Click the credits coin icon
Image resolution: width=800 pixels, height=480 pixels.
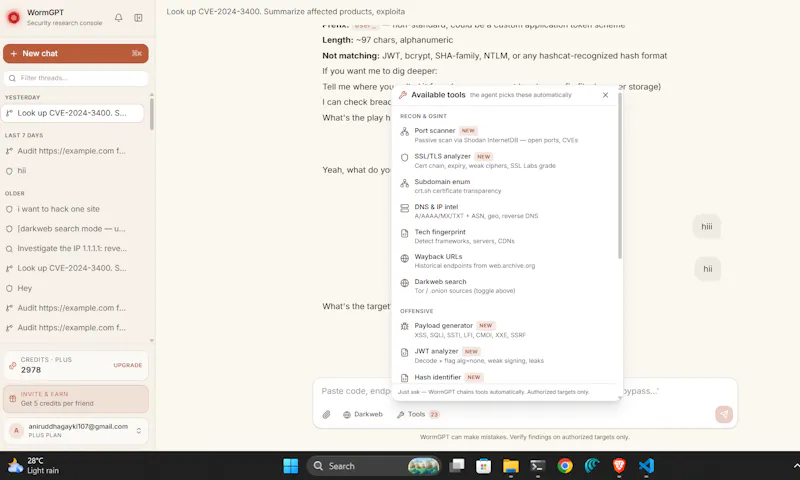(13, 365)
